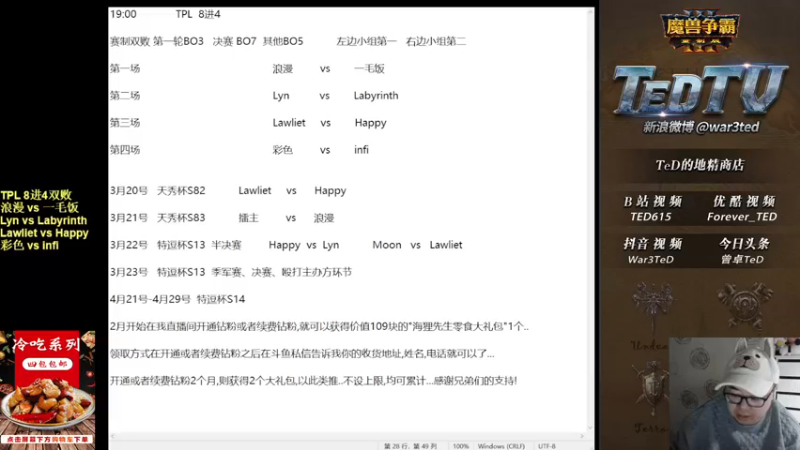
Task: Click UTF-8 encoding status entry
Action: pyautogui.click(x=546, y=446)
